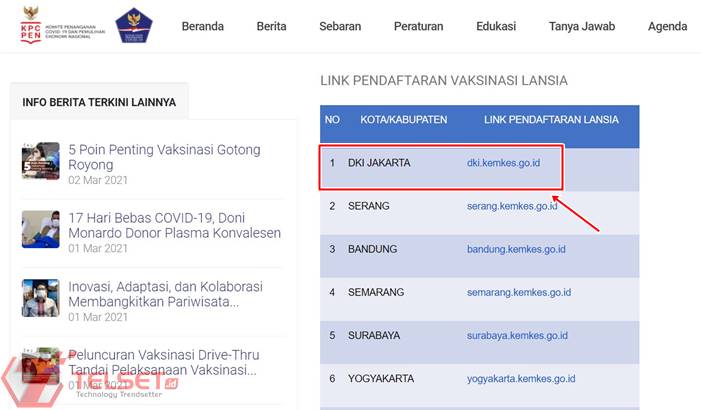Select the SEMARANG table cell
The image size is (701, 410).
click(376, 292)
